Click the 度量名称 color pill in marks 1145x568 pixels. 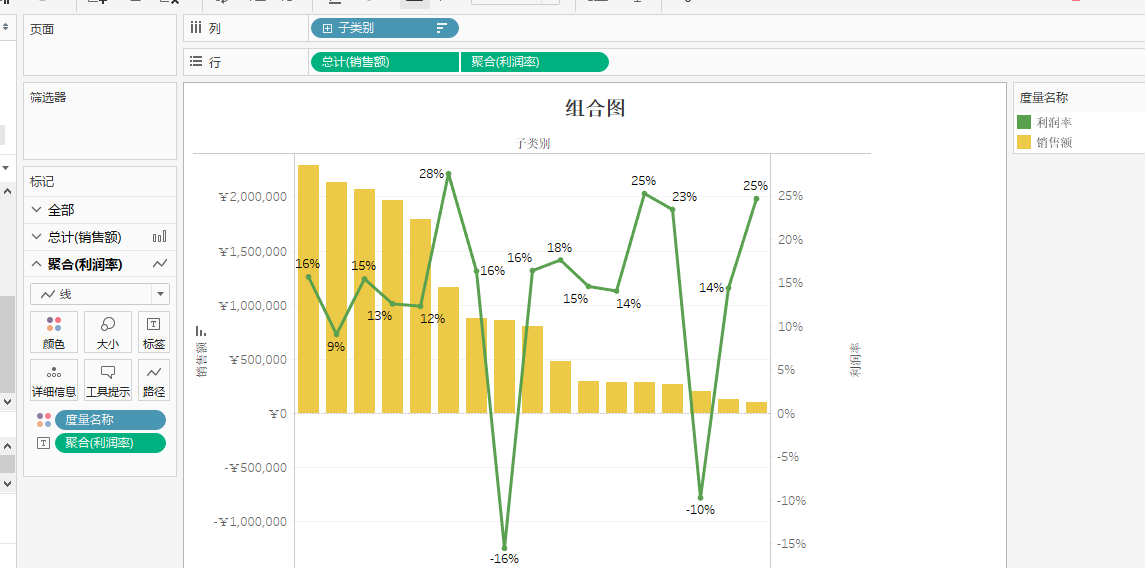pyautogui.click(x=110, y=420)
